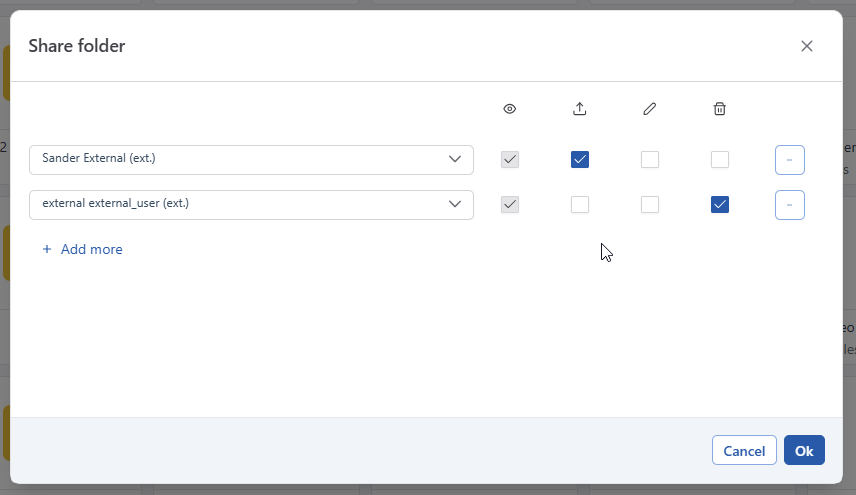The image size is (856, 495).
Task: Click the pencil edit permission icon
Action: coord(650,109)
